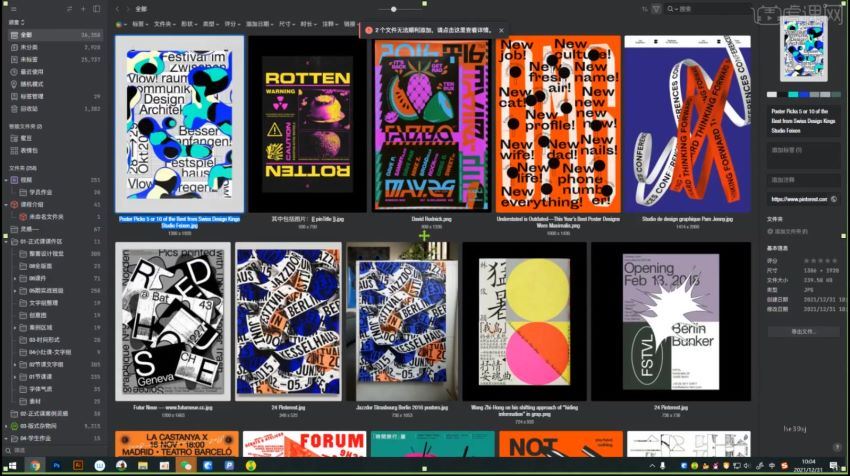This screenshot has width=850, height=476.
Task: Select the orange 'New job!' poster thumbnail
Action: point(558,124)
